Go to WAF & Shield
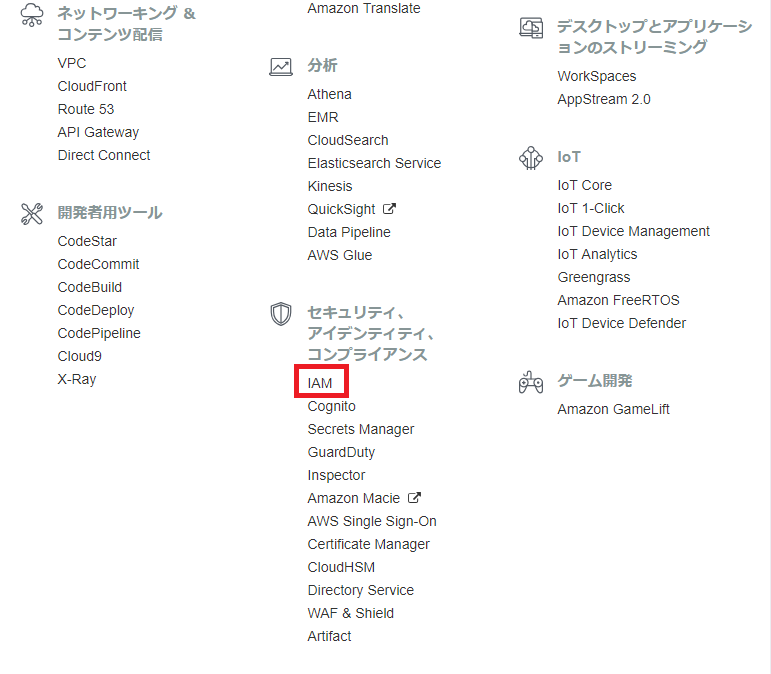771x674 pixels. pos(351,614)
